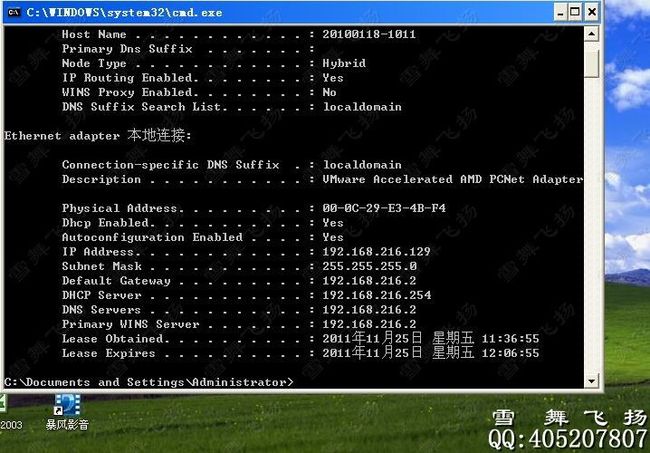This screenshot has height=453, width=650.
Task: Click the Lease Obtained time 11:36:55
Action: [x=510, y=339]
